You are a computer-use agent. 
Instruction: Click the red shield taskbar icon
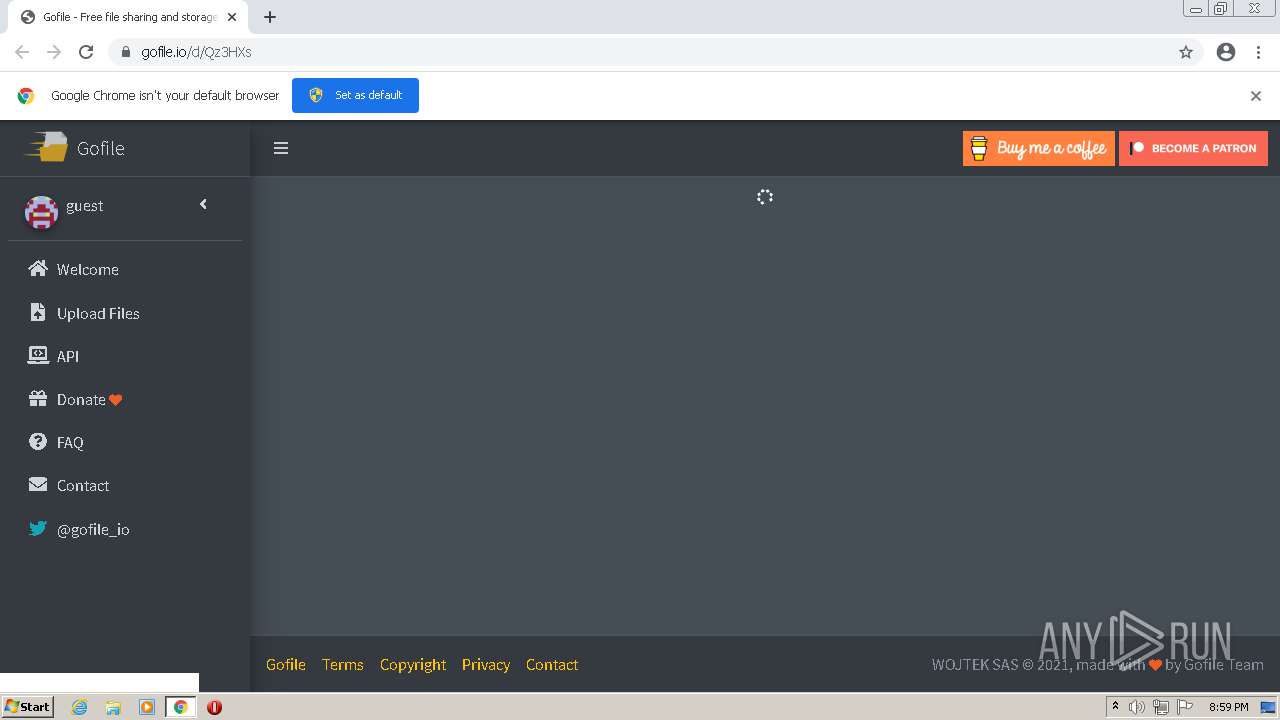point(214,707)
